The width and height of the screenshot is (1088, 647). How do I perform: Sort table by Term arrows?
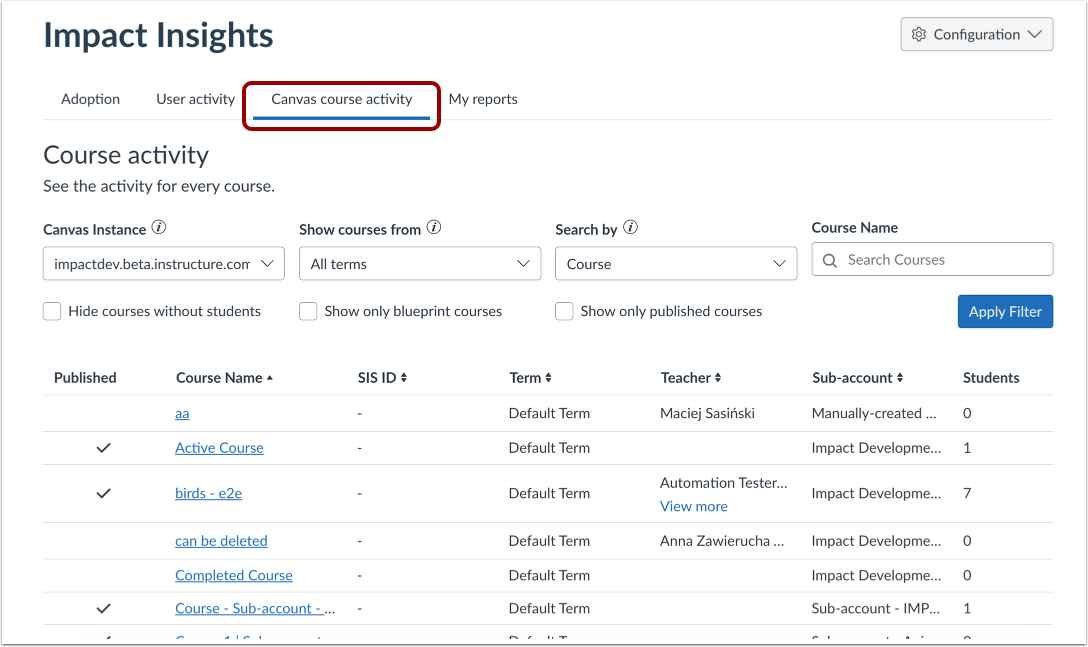click(x=548, y=378)
